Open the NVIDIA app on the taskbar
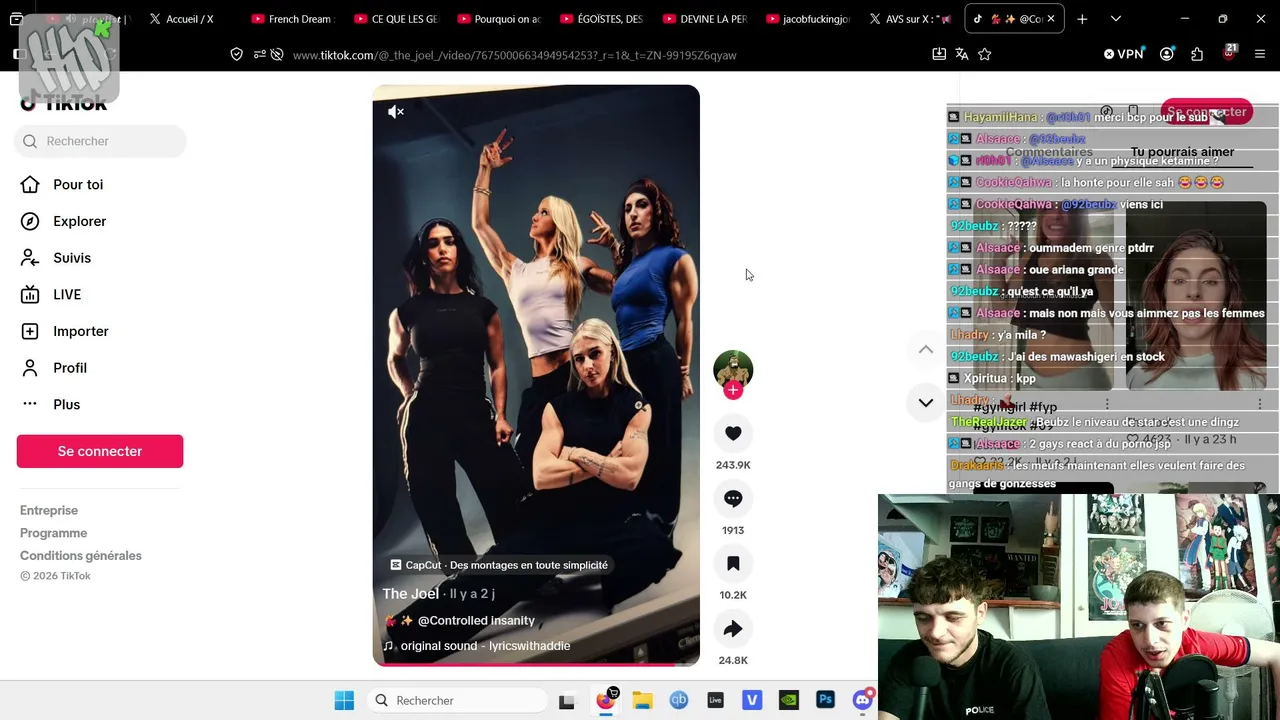Viewport: 1280px width, 720px height. point(789,701)
